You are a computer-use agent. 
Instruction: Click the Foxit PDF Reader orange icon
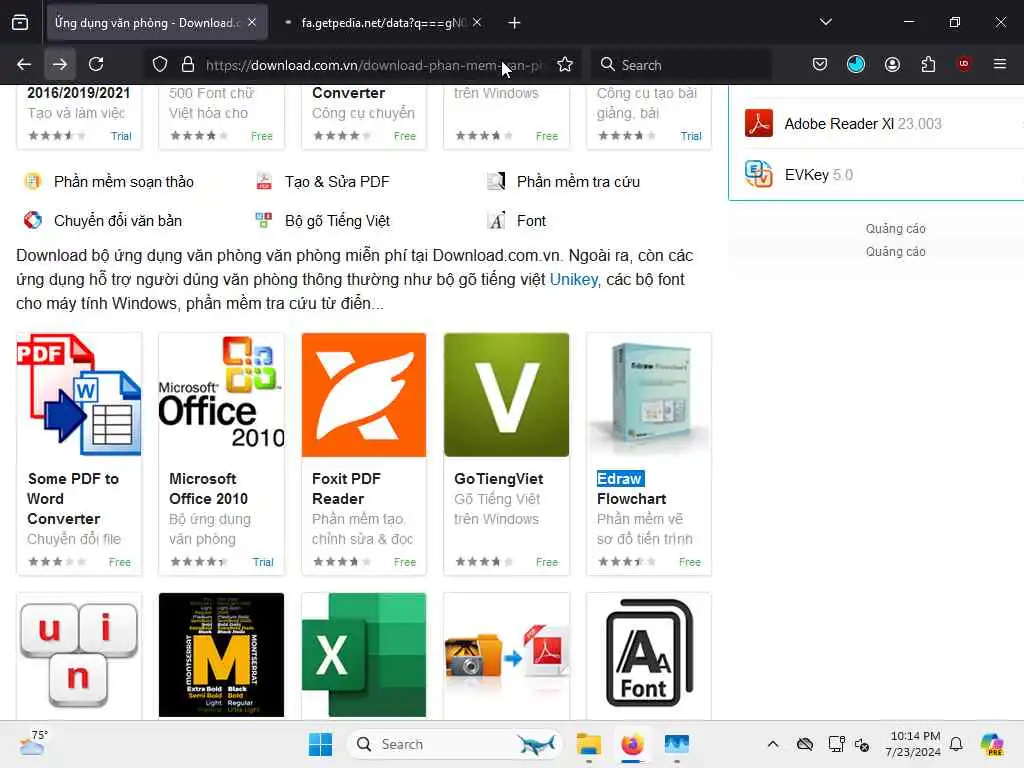[x=364, y=394]
